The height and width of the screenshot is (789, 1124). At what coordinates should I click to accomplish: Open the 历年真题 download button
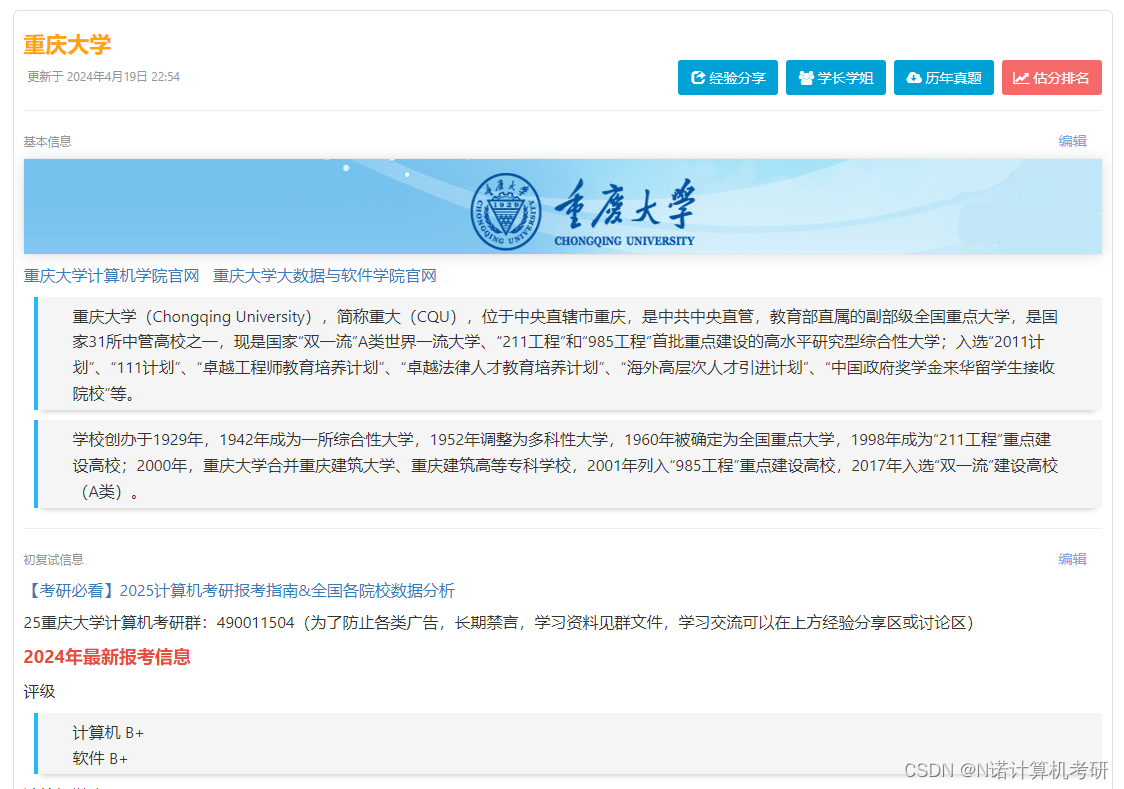pos(943,77)
